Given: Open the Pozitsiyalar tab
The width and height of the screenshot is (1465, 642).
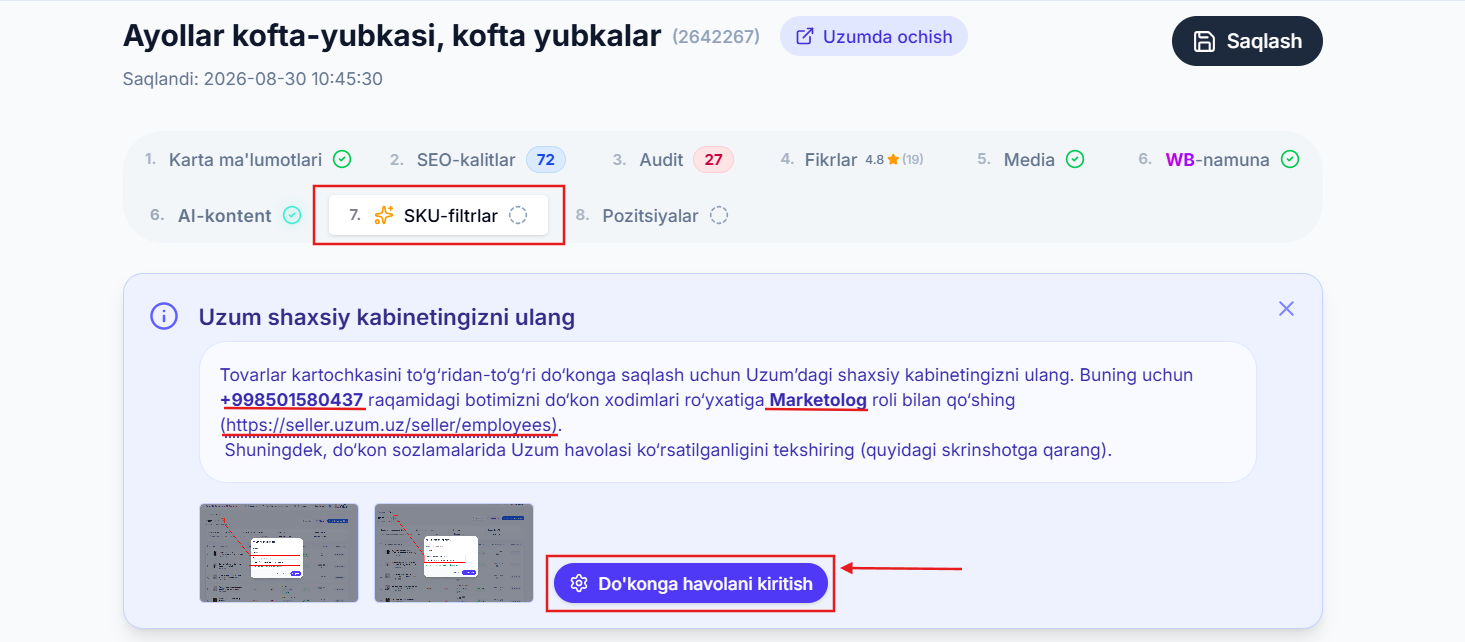Looking at the screenshot, I should (650, 215).
